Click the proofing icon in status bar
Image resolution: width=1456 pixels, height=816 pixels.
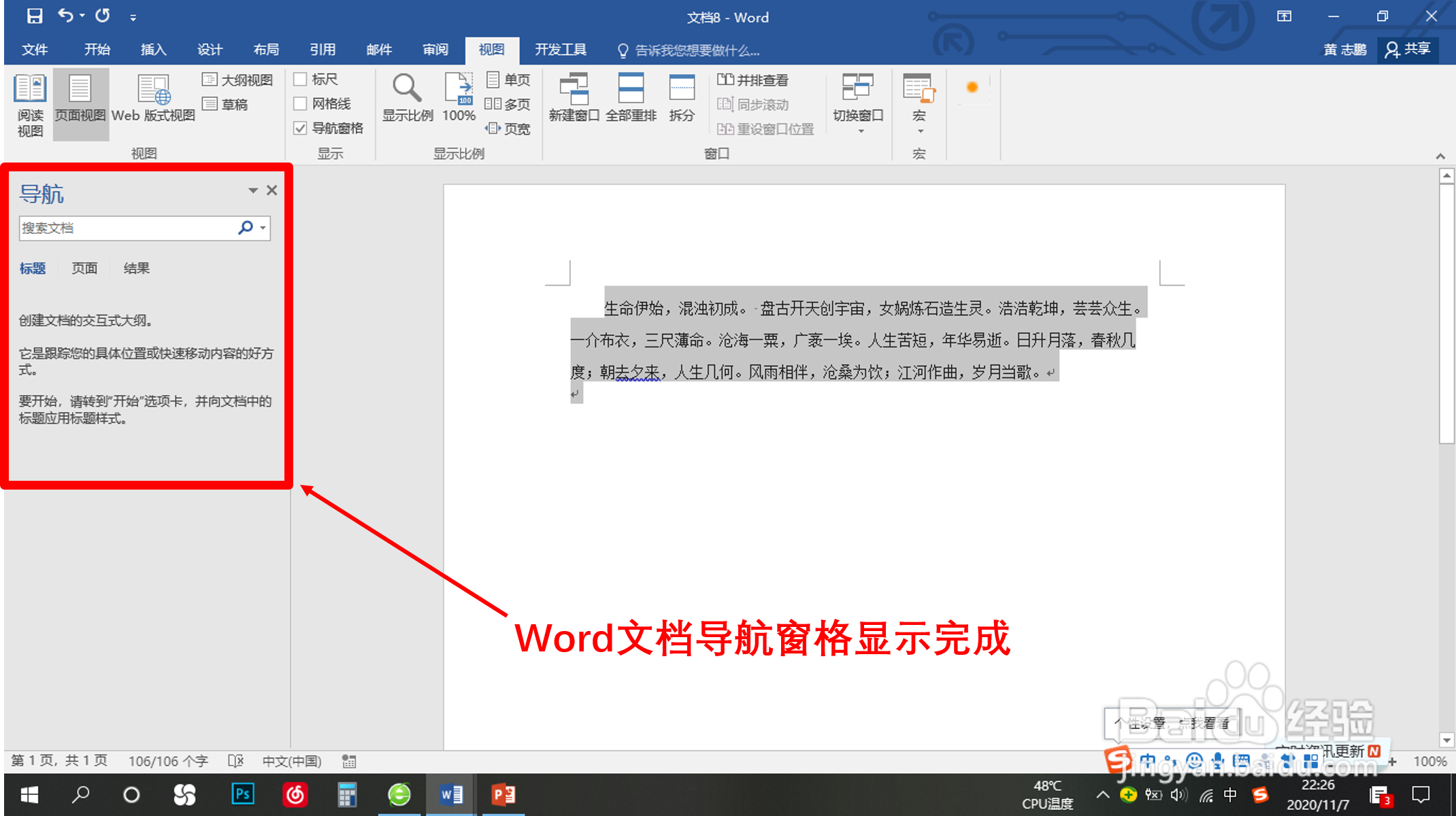(x=235, y=761)
